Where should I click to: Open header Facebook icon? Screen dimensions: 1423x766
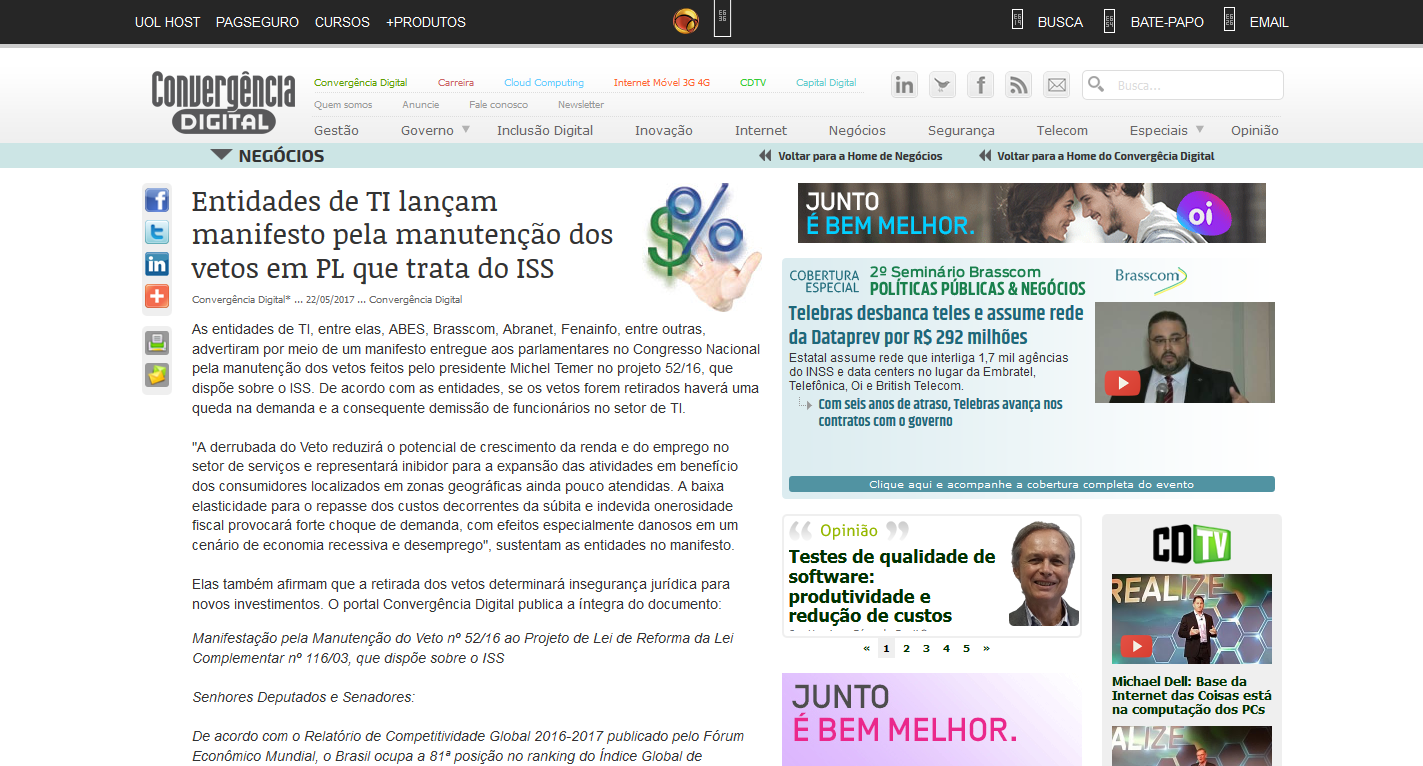(x=980, y=85)
